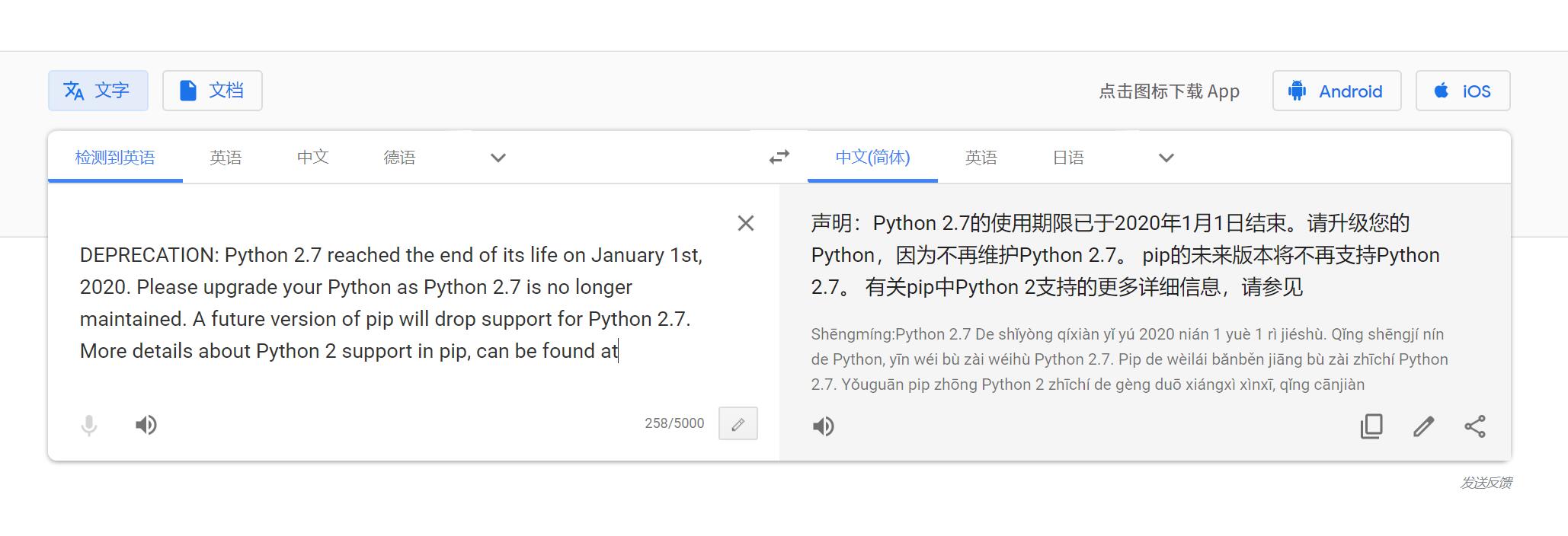Click into the source text input area
This screenshot has width=1568, height=536.
tap(391, 302)
